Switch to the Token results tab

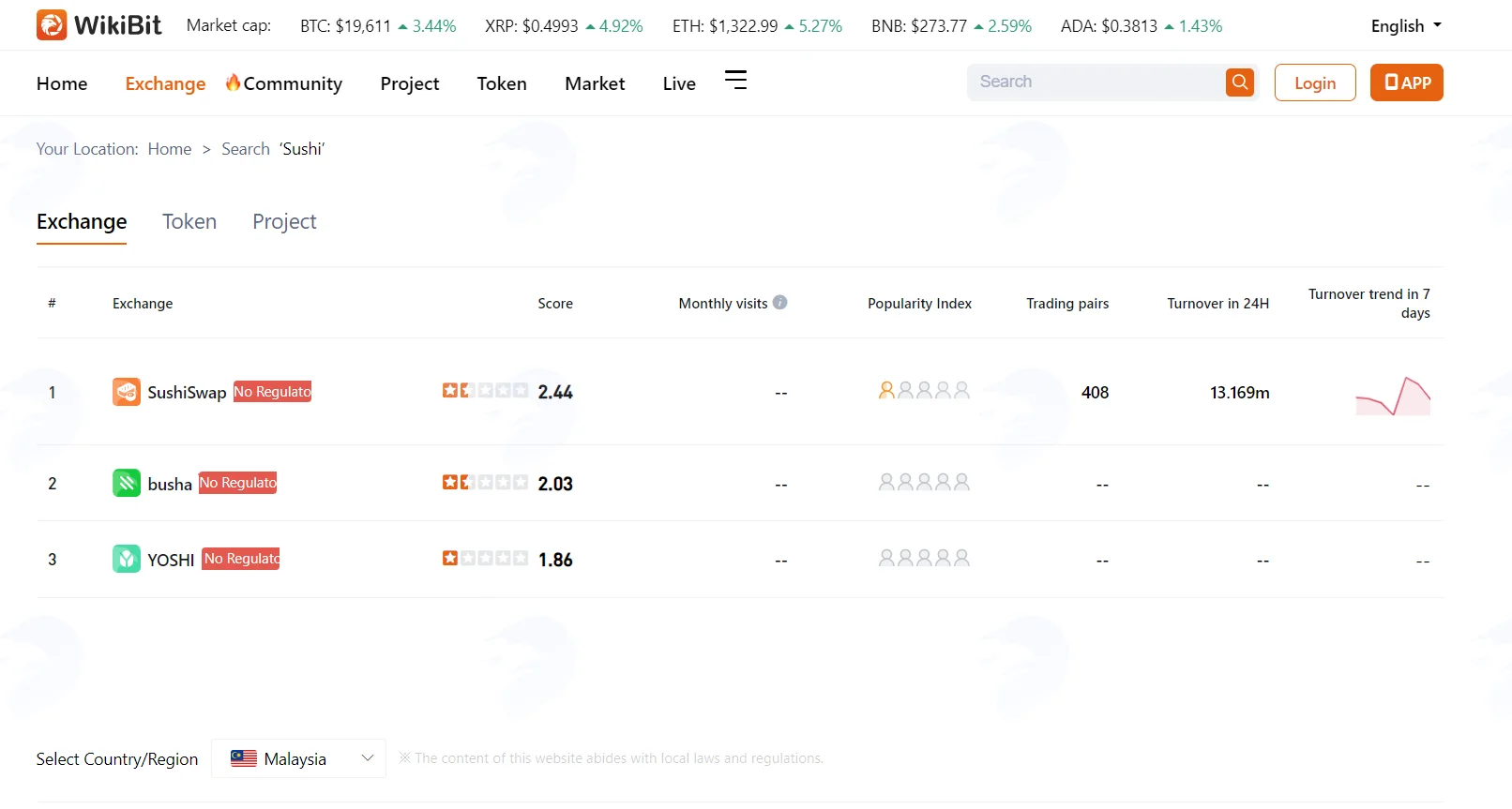pos(189,221)
